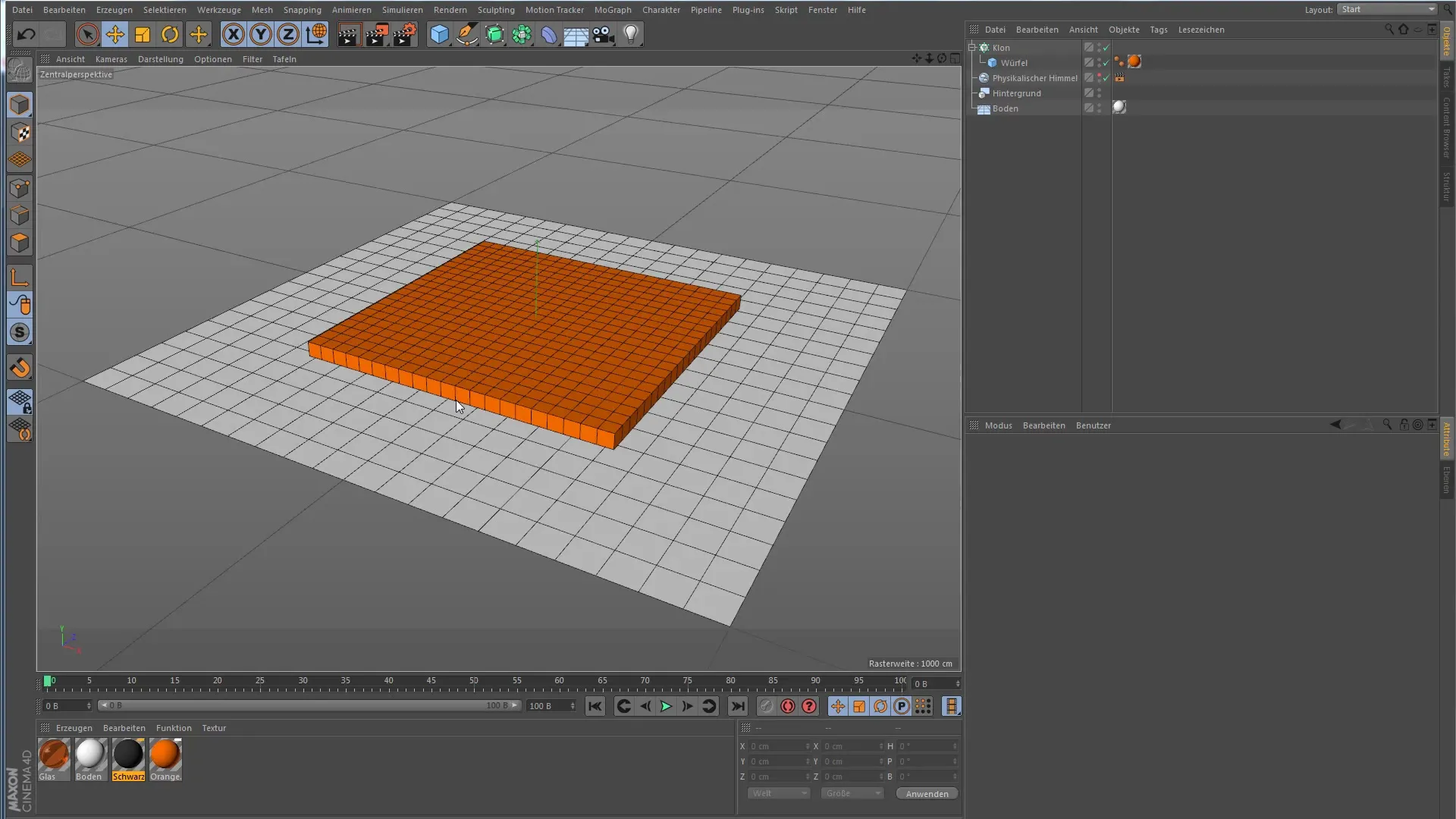The width and height of the screenshot is (1456, 819).
Task: Select the Move tool
Action: tap(115, 34)
